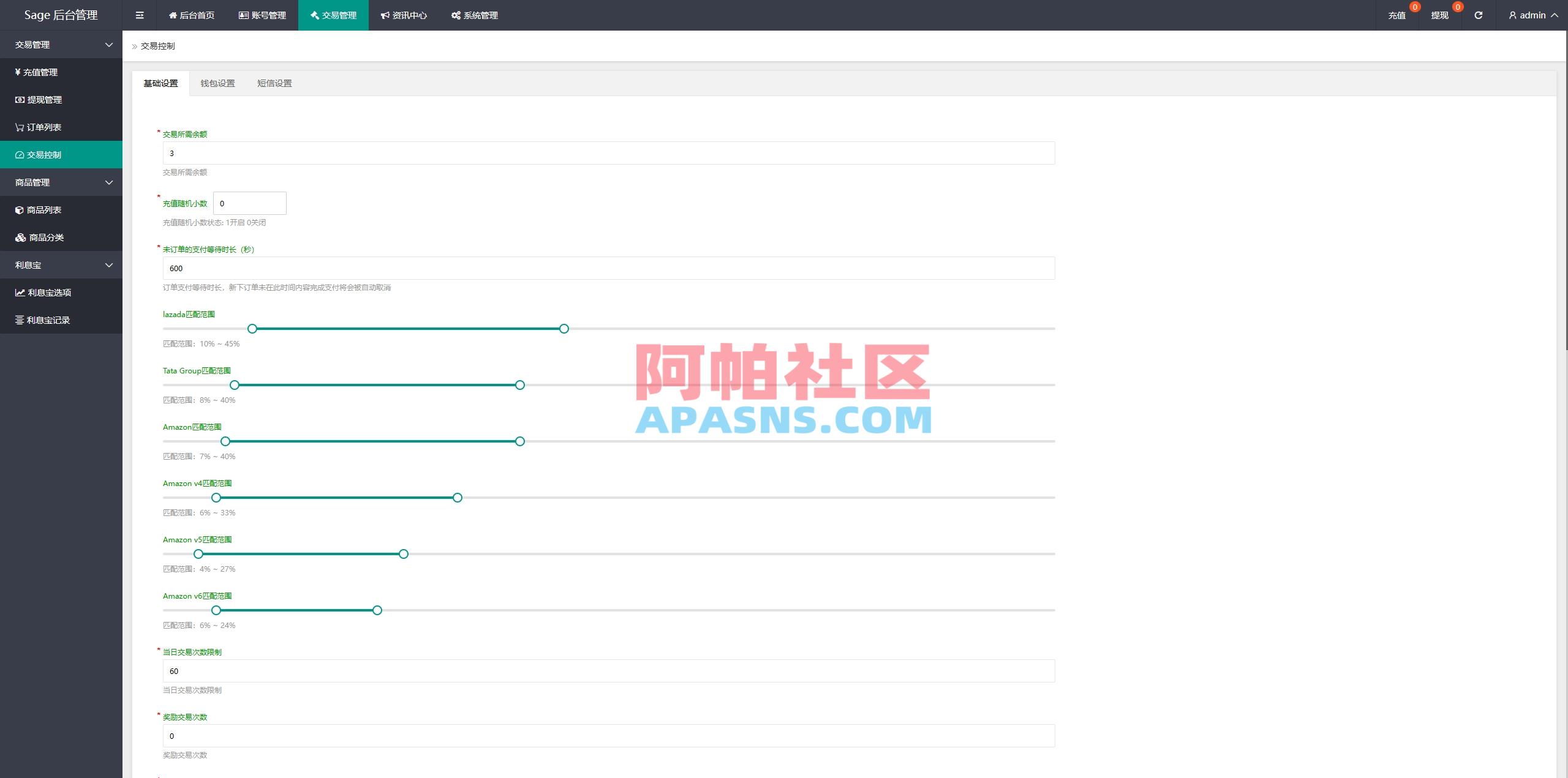Select the 订单列表 shopping cart icon

coord(18,127)
